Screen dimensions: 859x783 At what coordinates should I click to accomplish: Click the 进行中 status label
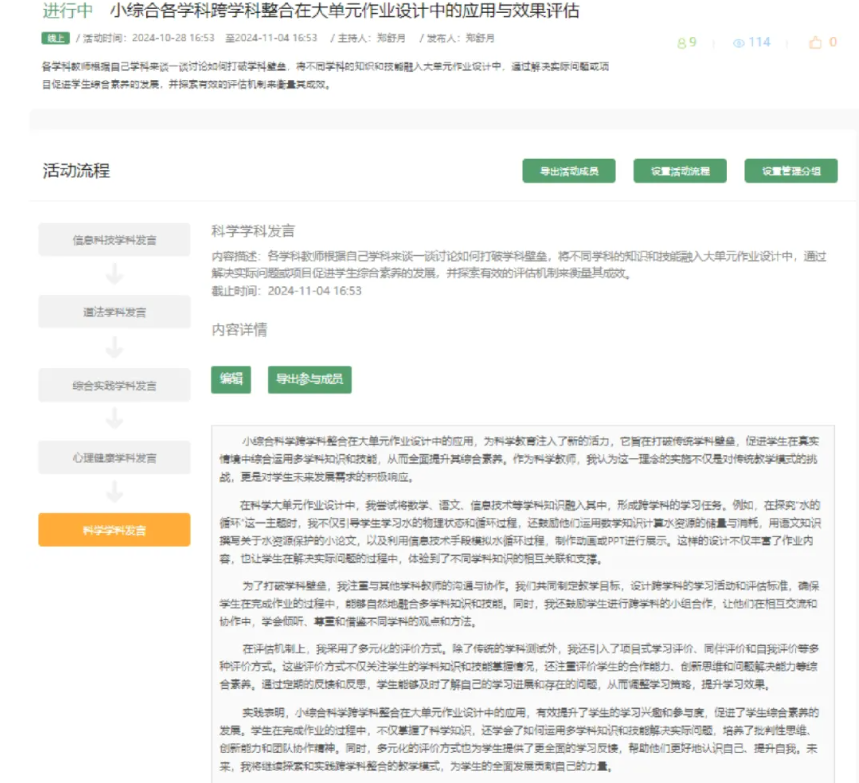point(68,12)
